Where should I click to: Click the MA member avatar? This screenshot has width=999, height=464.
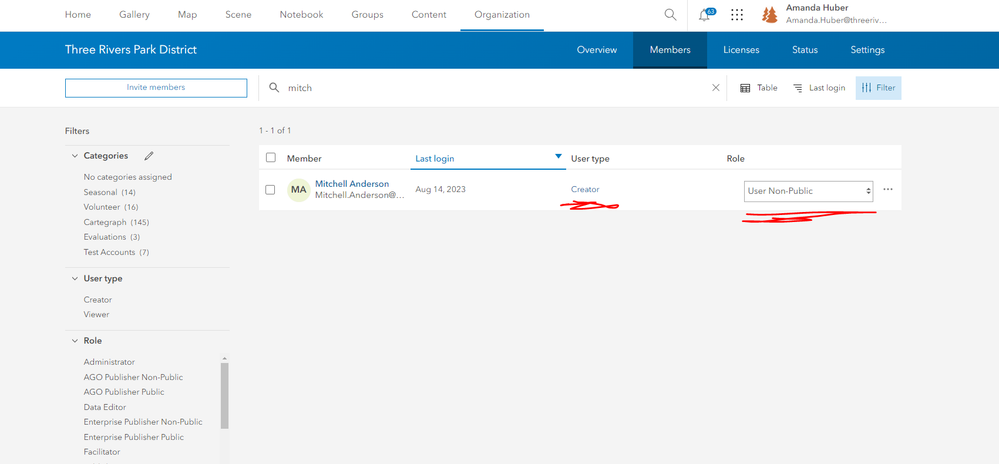pyautogui.click(x=299, y=190)
